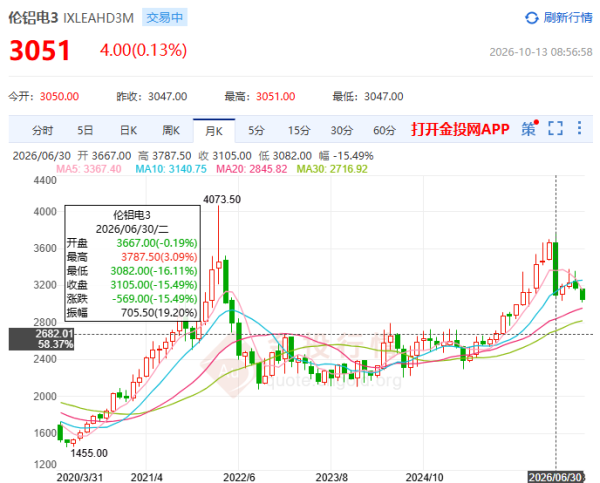
Task: Click the MA20: 2845.82 indicator label
Action: 251,169
